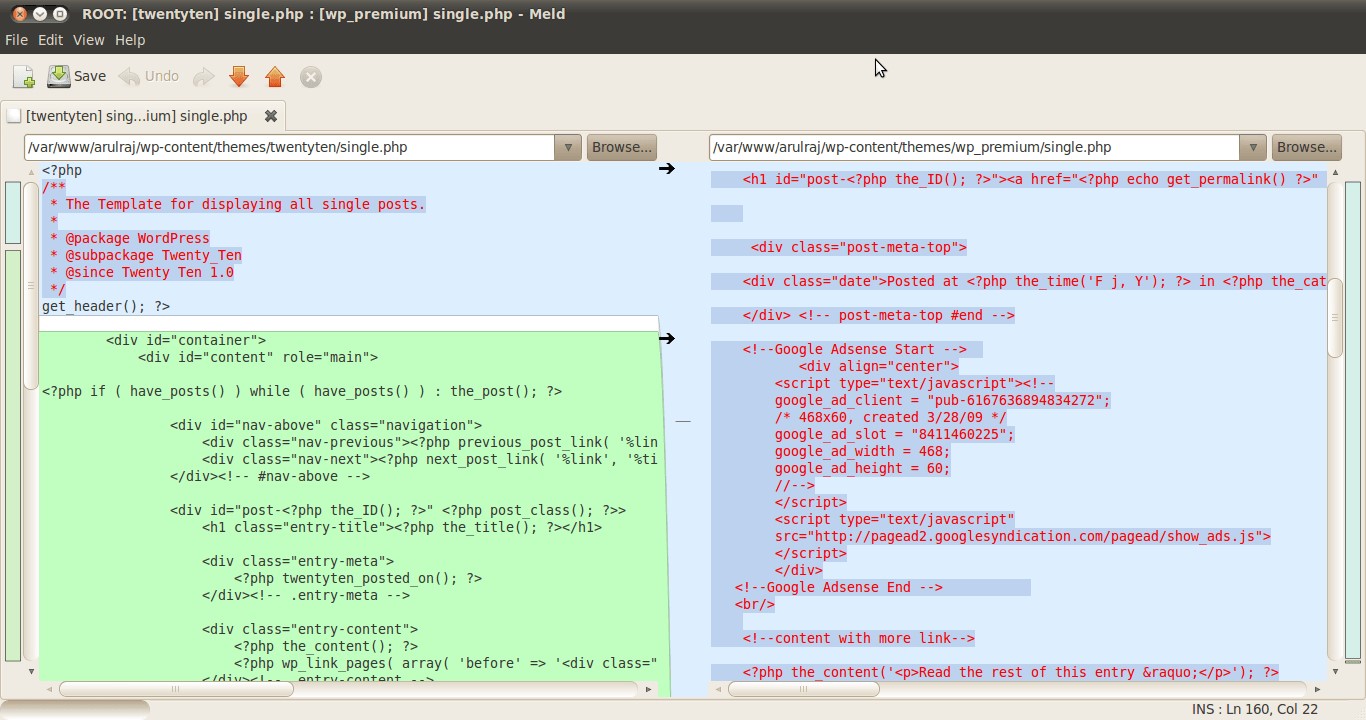Image resolution: width=1366 pixels, height=720 pixels.
Task: Click the wp_premium path text field
Action: tap(974, 147)
